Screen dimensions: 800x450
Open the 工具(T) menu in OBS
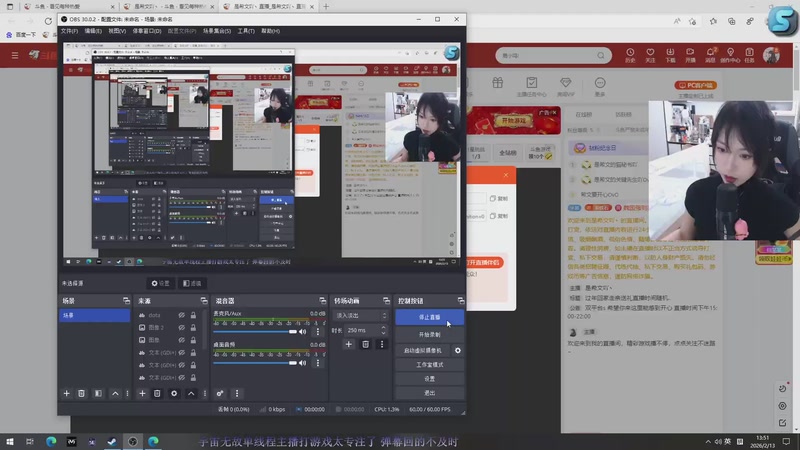246,31
